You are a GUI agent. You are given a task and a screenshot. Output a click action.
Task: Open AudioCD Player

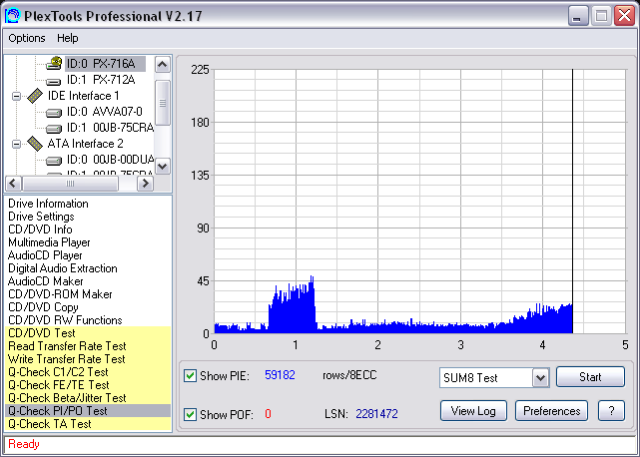pyautogui.click(x=45, y=255)
